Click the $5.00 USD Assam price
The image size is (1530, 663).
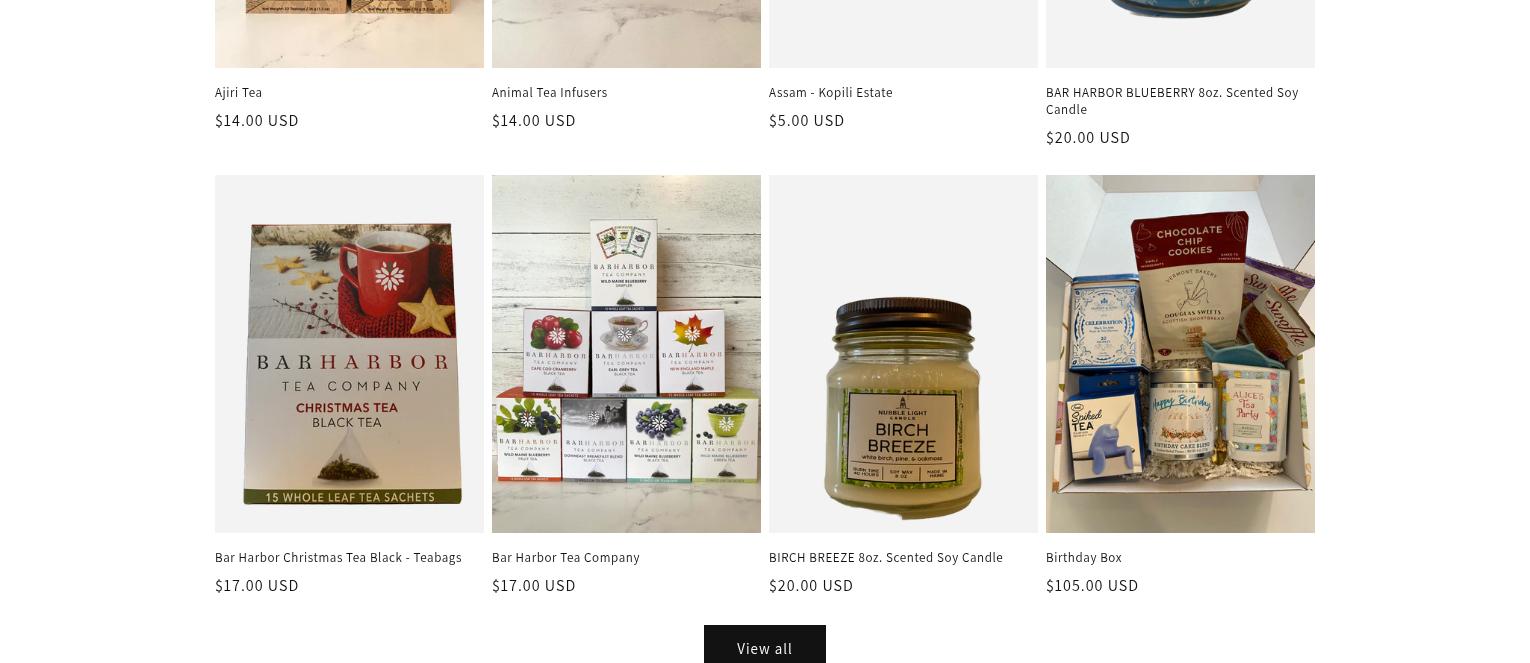(806, 121)
